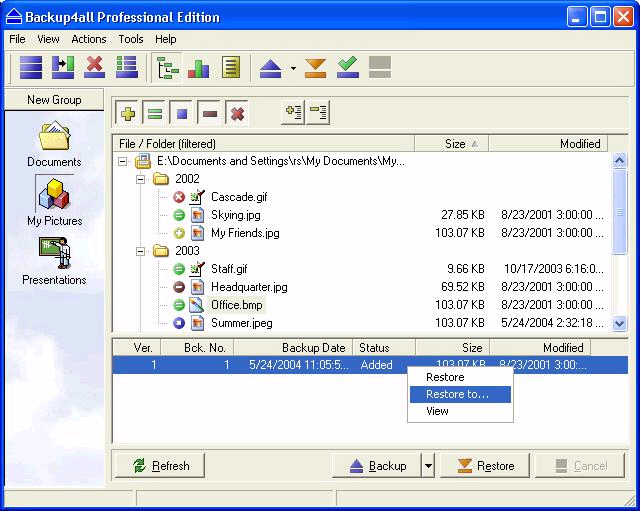
Task: Click the file tree scrollbar down arrow
Action: click(x=620, y=323)
